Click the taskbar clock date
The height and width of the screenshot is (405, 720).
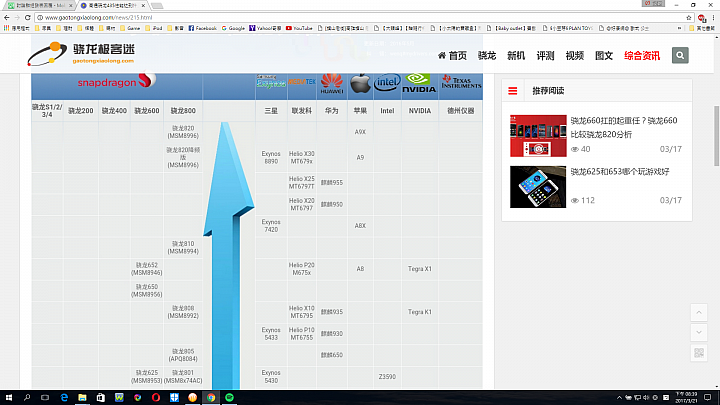687,398
